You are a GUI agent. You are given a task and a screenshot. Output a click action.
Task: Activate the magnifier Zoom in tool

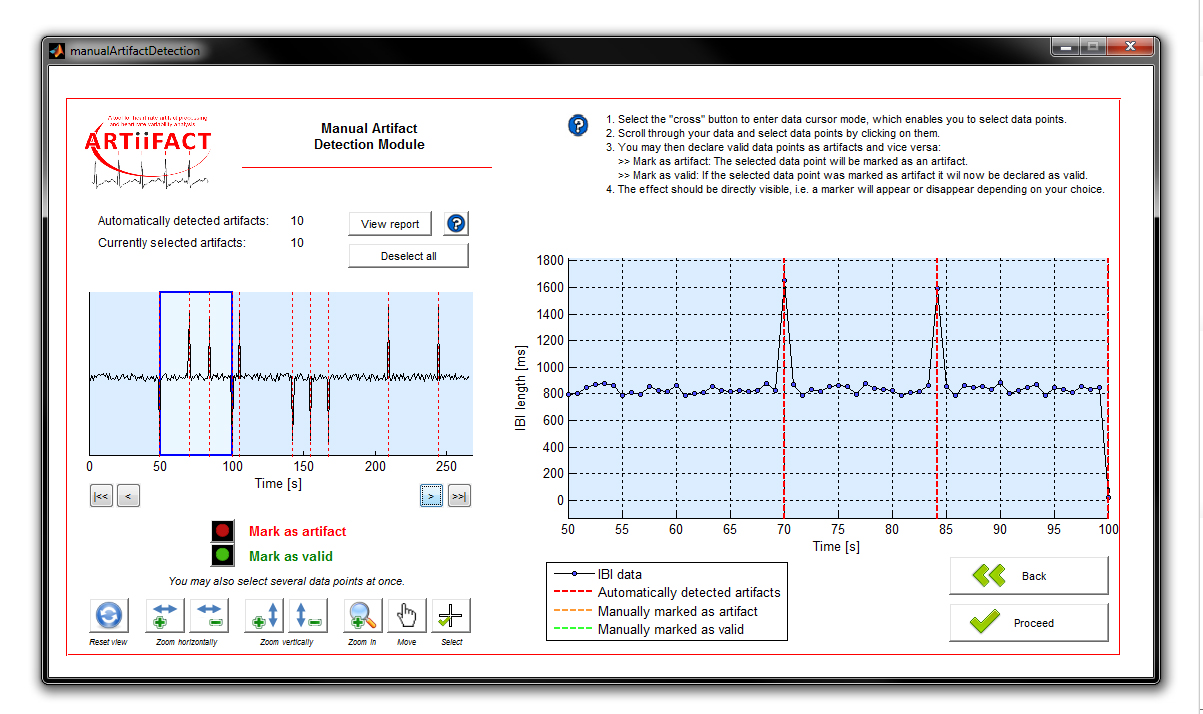363,616
